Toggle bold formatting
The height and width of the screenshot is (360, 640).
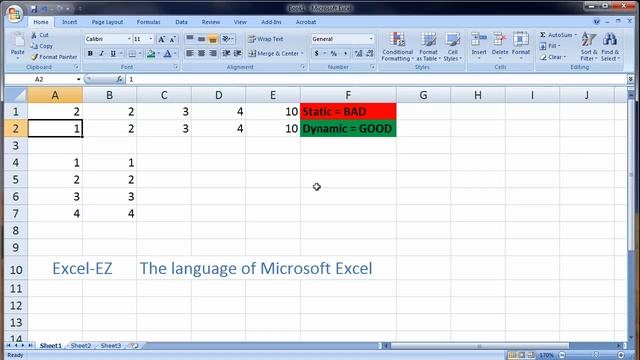[x=90, y=54]
